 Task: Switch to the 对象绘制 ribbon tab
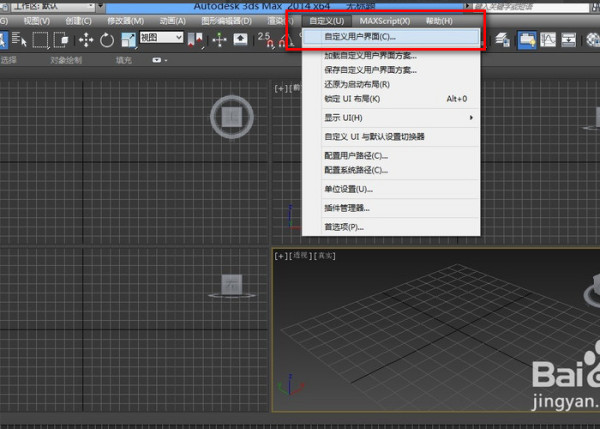66,60
